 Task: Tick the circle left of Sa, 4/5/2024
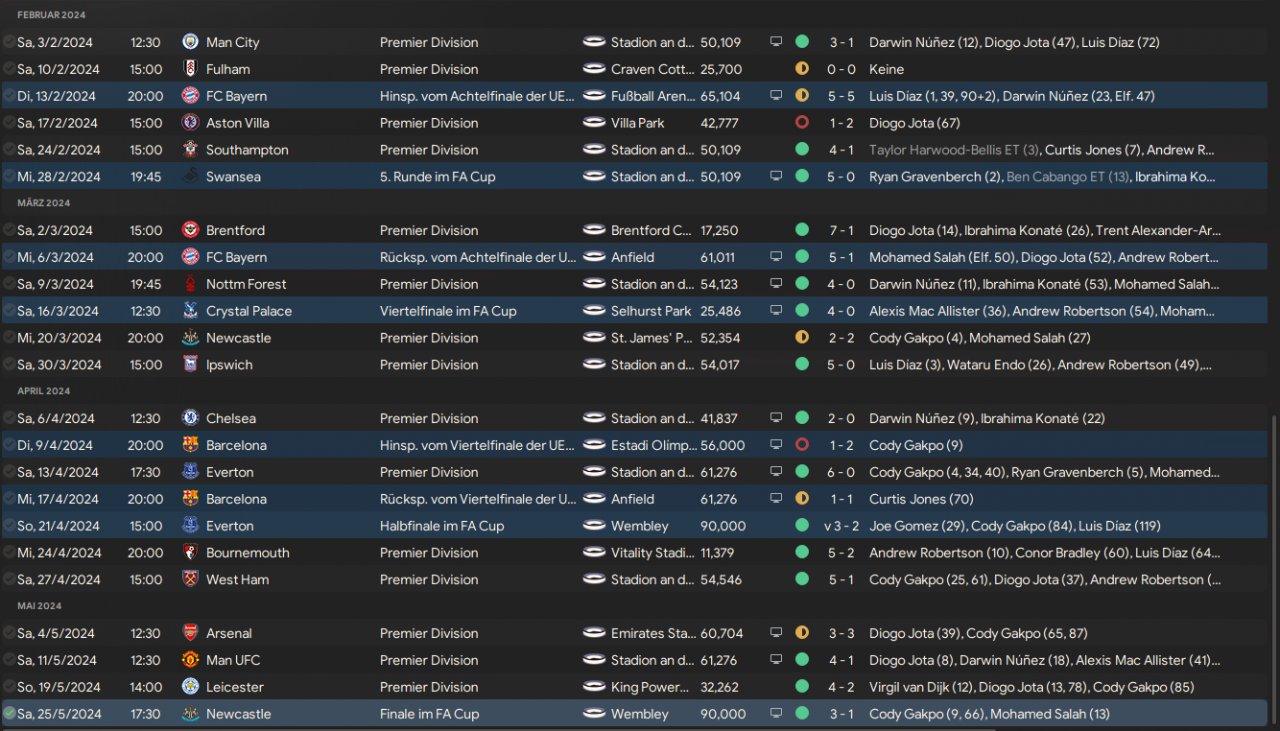point(9,633)
